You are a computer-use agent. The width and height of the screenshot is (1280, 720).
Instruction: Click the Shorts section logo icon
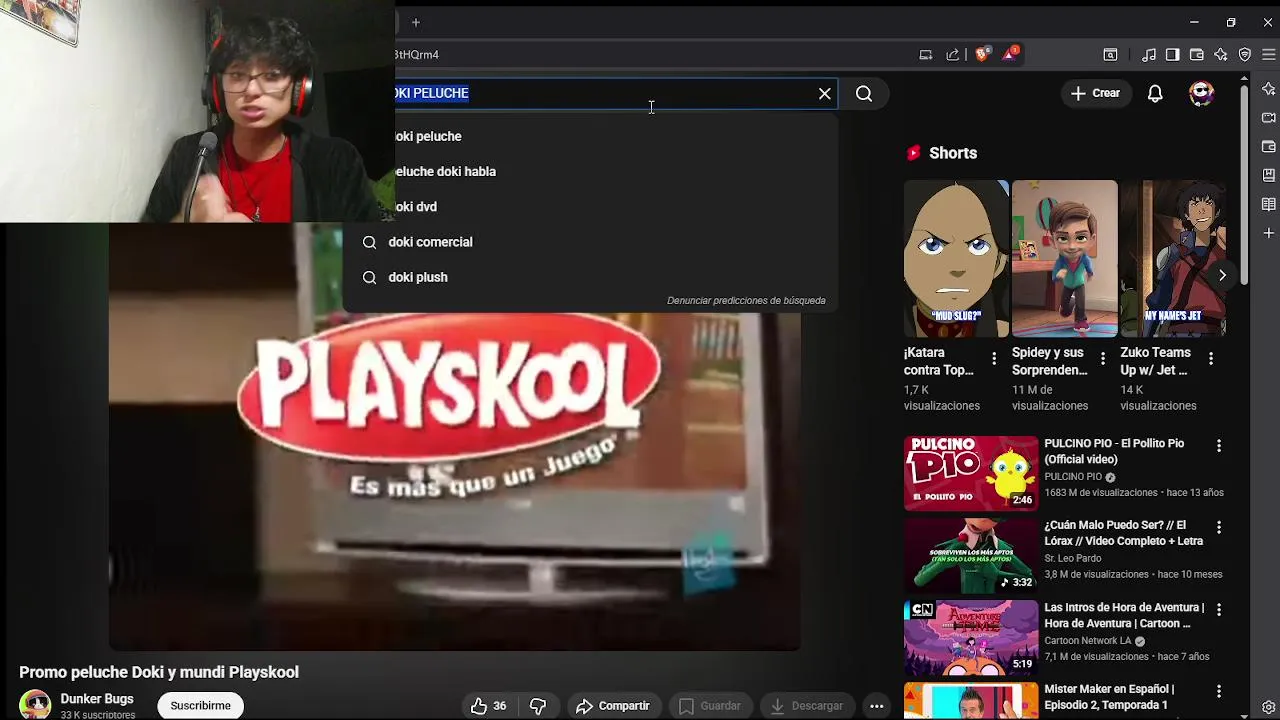coord(913,153)
